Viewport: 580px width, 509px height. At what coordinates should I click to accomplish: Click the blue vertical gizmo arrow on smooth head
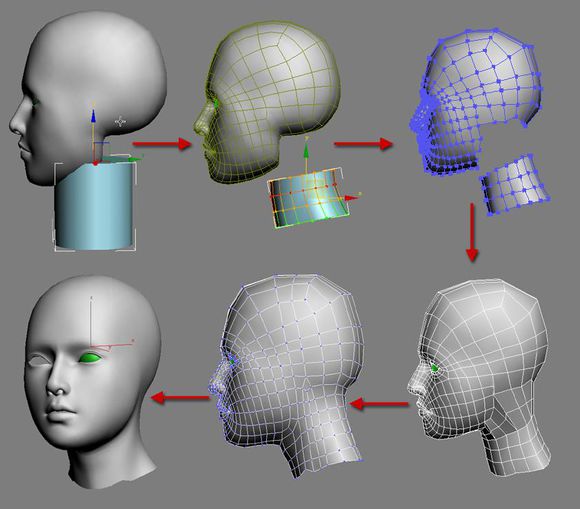tap(94, 117)
